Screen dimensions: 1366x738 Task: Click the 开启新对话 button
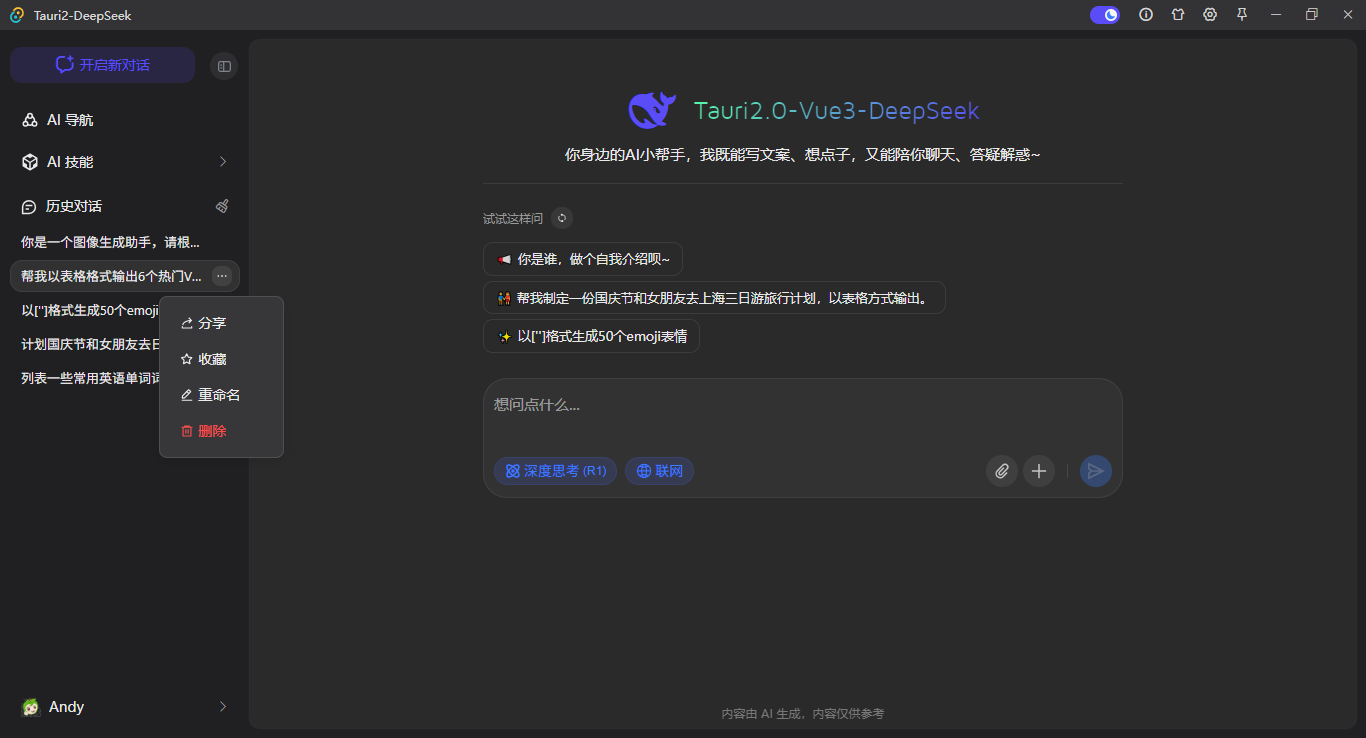point(102,65)
